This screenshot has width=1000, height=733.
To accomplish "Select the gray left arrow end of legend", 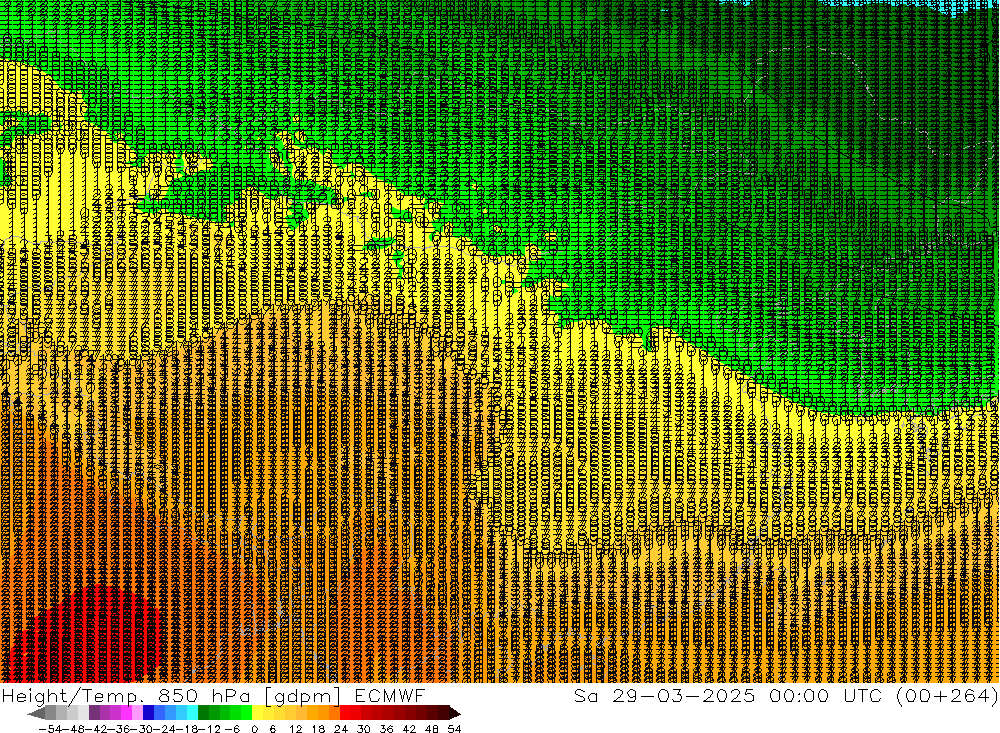I will tap(37, 713).
